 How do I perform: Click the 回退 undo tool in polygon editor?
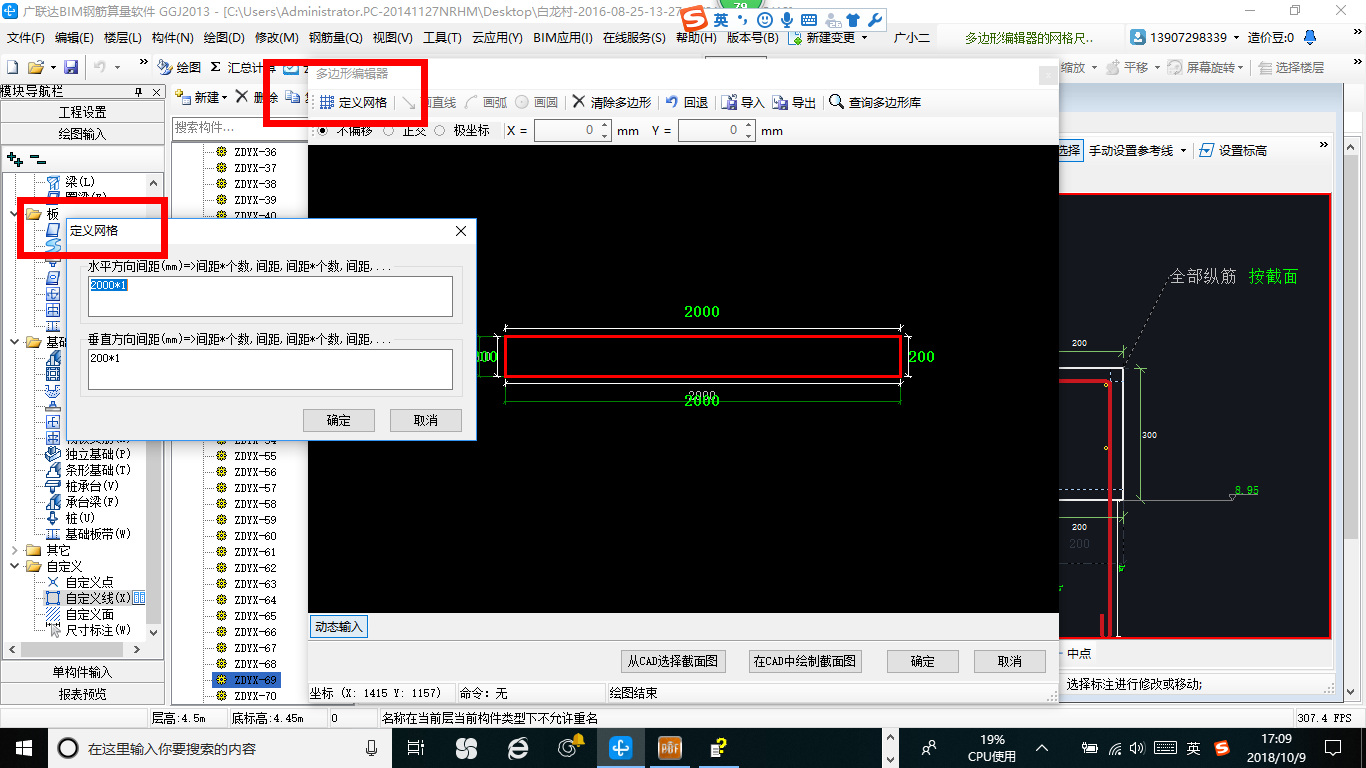[686, 102]
